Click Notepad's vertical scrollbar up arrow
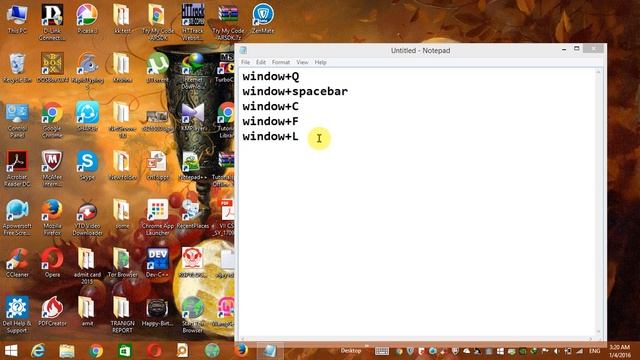The height and width of the screenshot is (360, 640). coord(599,72)
